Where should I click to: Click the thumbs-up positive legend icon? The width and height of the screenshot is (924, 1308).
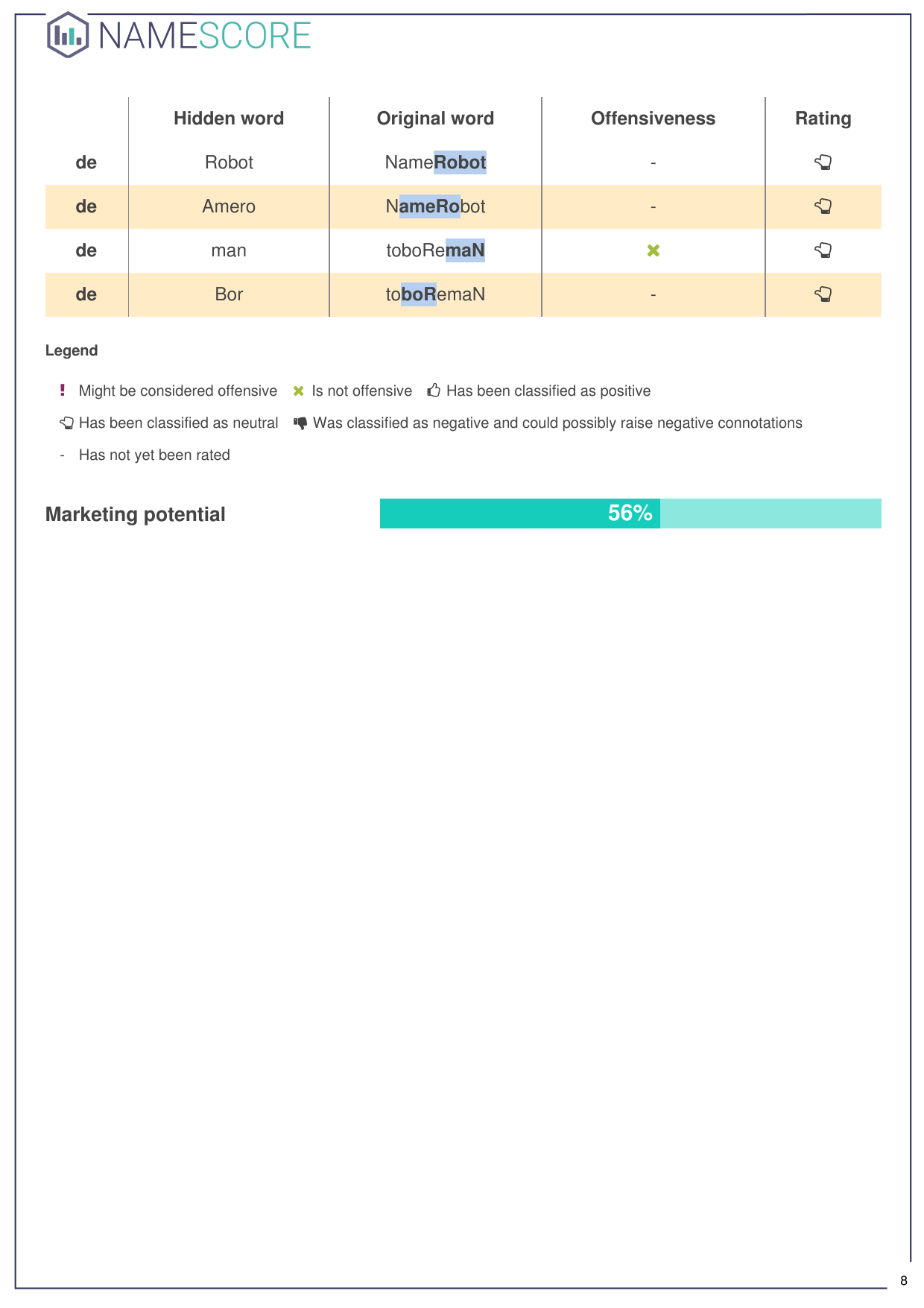click(x=434, y=391)
